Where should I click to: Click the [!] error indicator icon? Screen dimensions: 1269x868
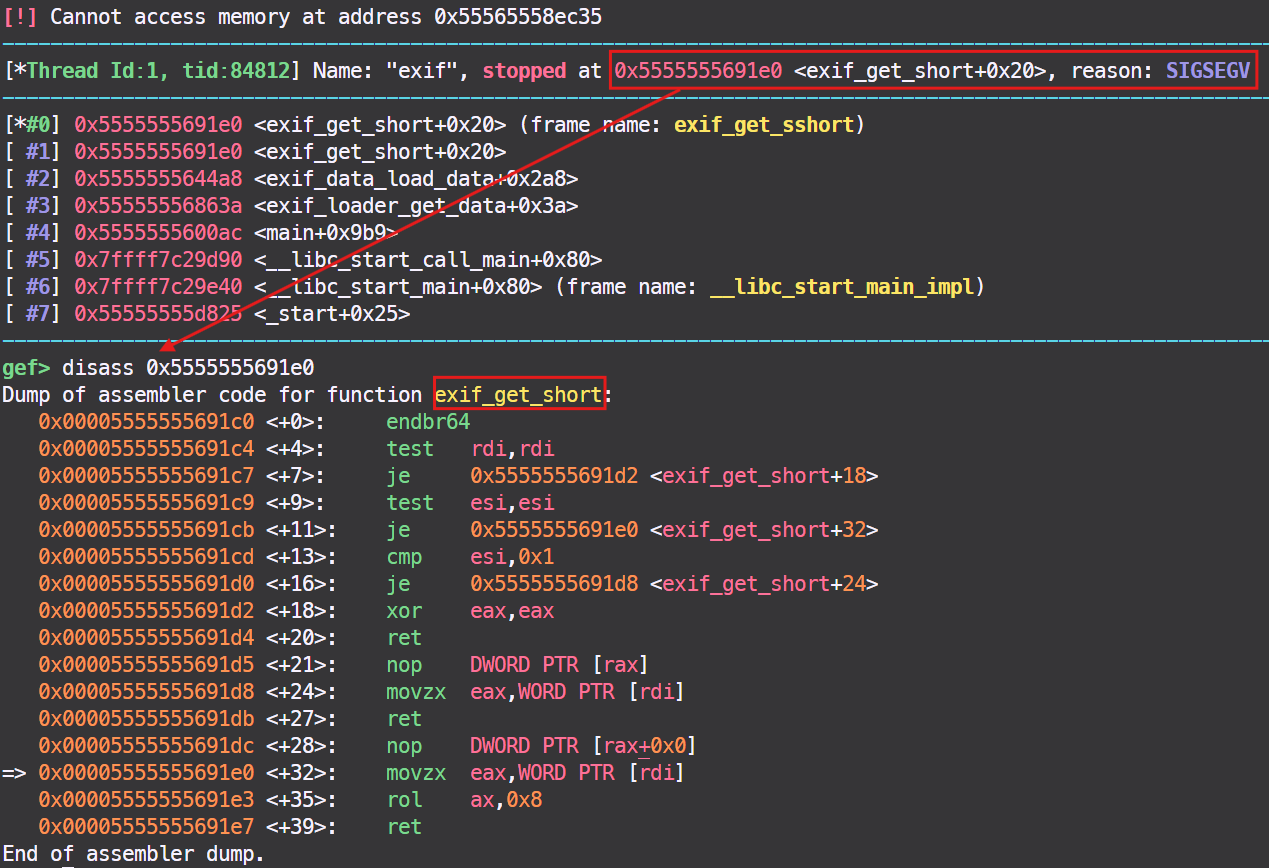(22, 16)
